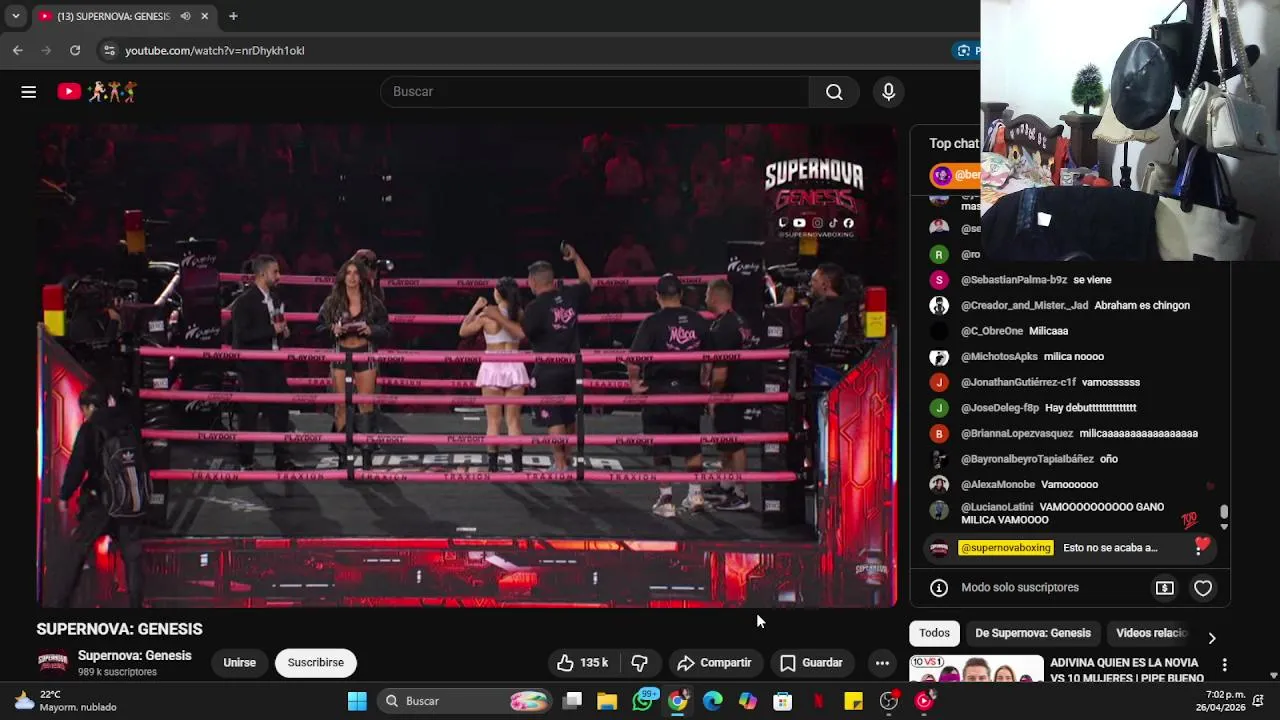This screenshot has width=1280, height=720.
Task: Dislike the video with thumbs-down
Action: click(x=640, y=663)
